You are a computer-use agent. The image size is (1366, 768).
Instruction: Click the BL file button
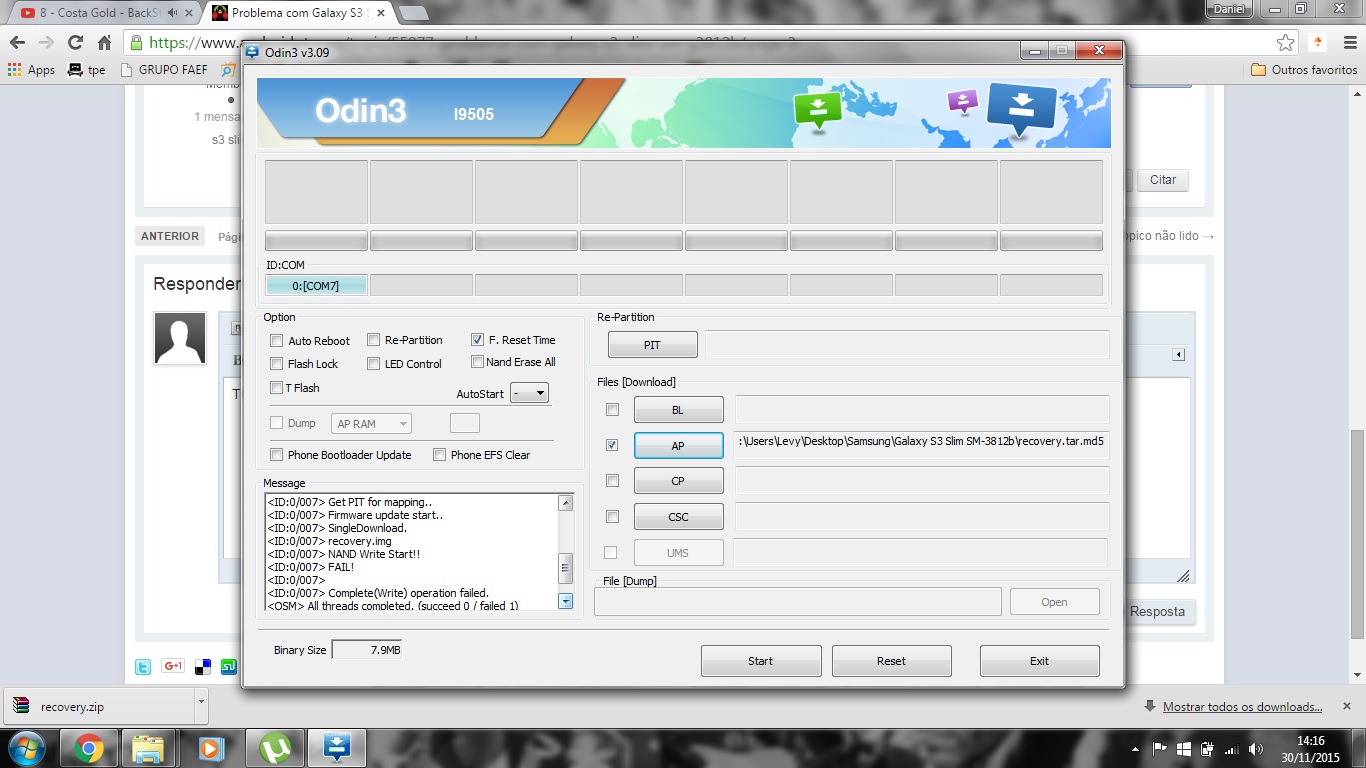pos(678,410)
